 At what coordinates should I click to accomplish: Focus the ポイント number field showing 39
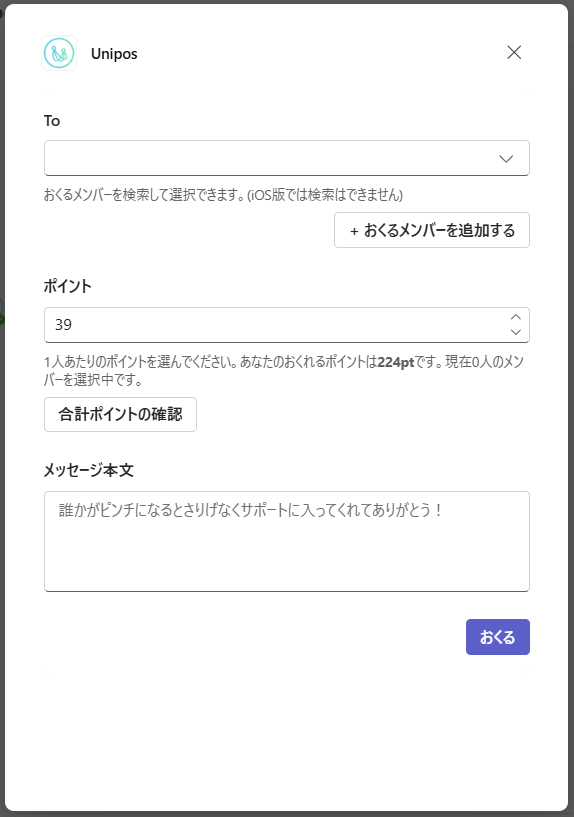tap(286, 325)
